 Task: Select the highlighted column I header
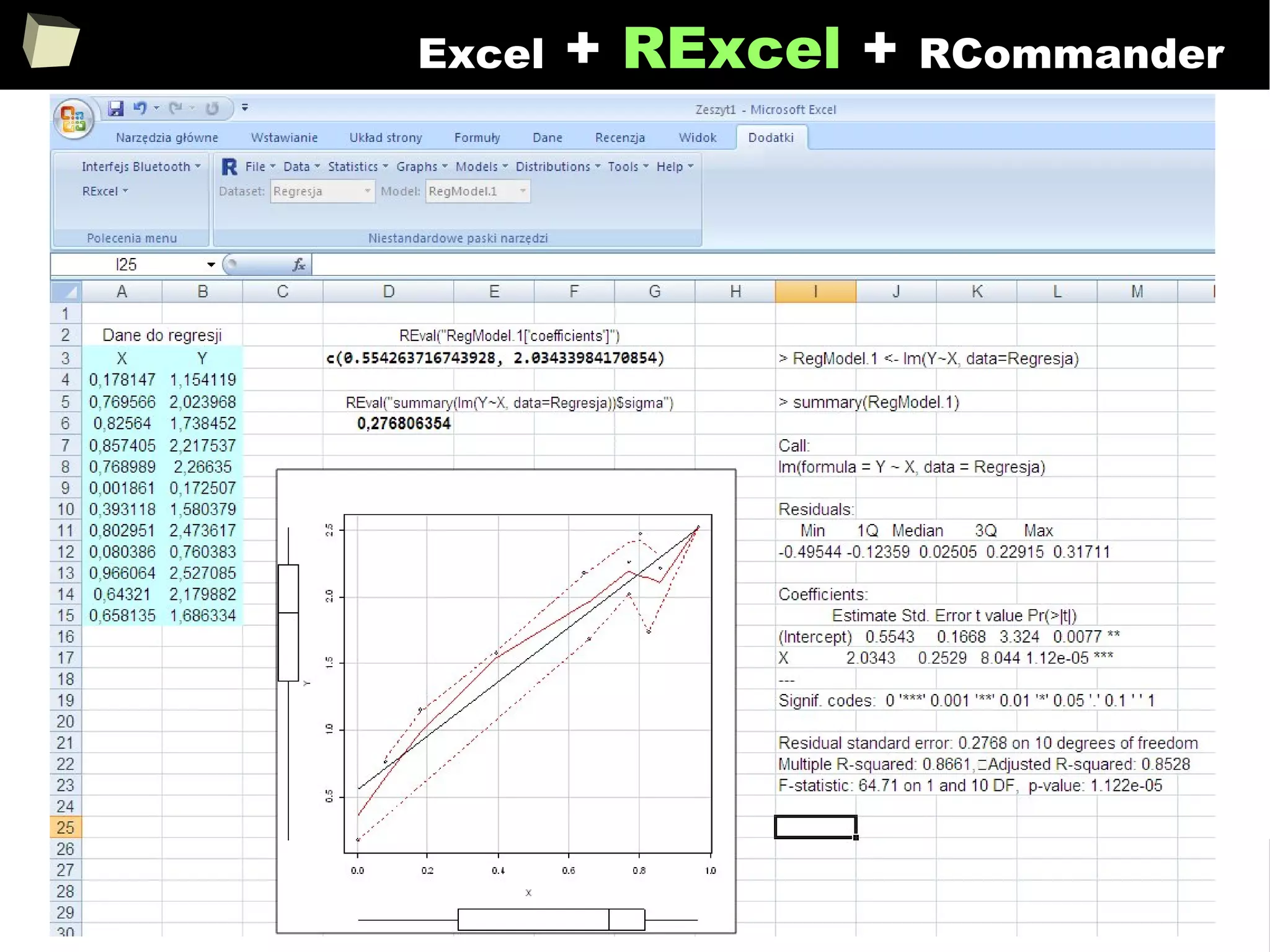tap(815, 291)
